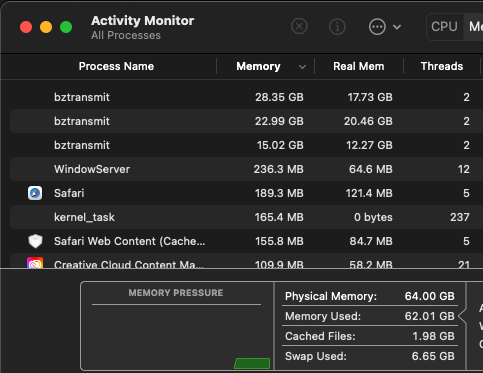
Task: Click the 237 threads value
Action: pyautogui.click(x=460, y=217)
